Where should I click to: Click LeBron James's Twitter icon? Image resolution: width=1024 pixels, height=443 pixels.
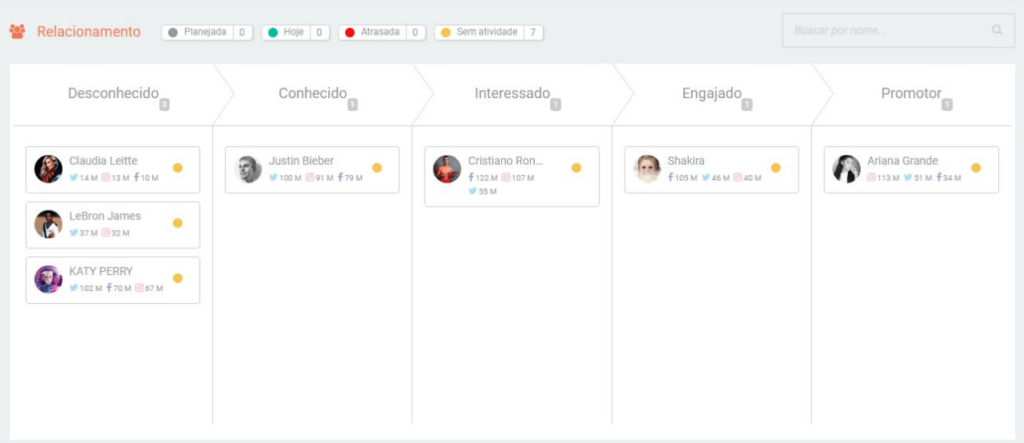click(x=74, y=233)
